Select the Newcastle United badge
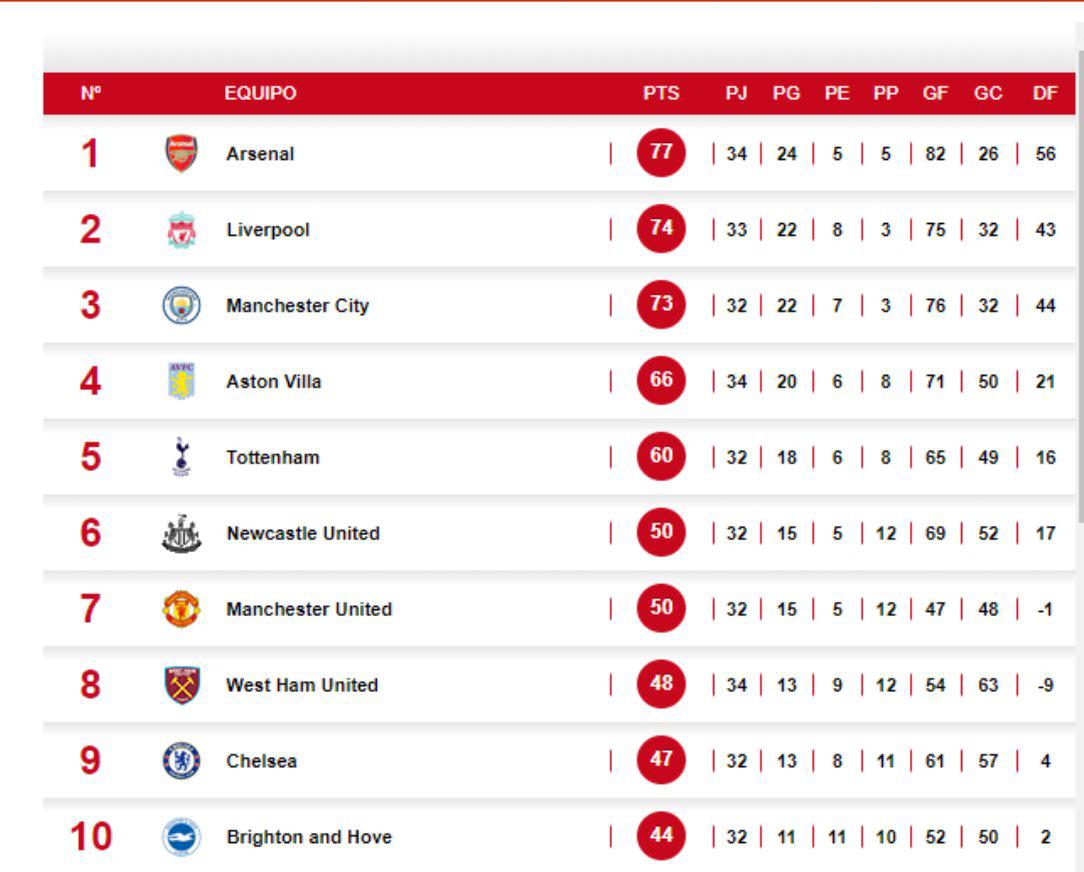1084x872 pixels. pyautogui.click(x=181, y=533)
